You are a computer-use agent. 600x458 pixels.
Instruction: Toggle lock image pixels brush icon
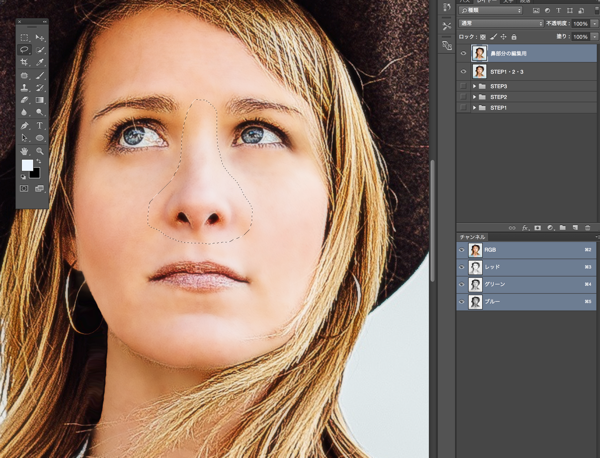coord(494,37)
